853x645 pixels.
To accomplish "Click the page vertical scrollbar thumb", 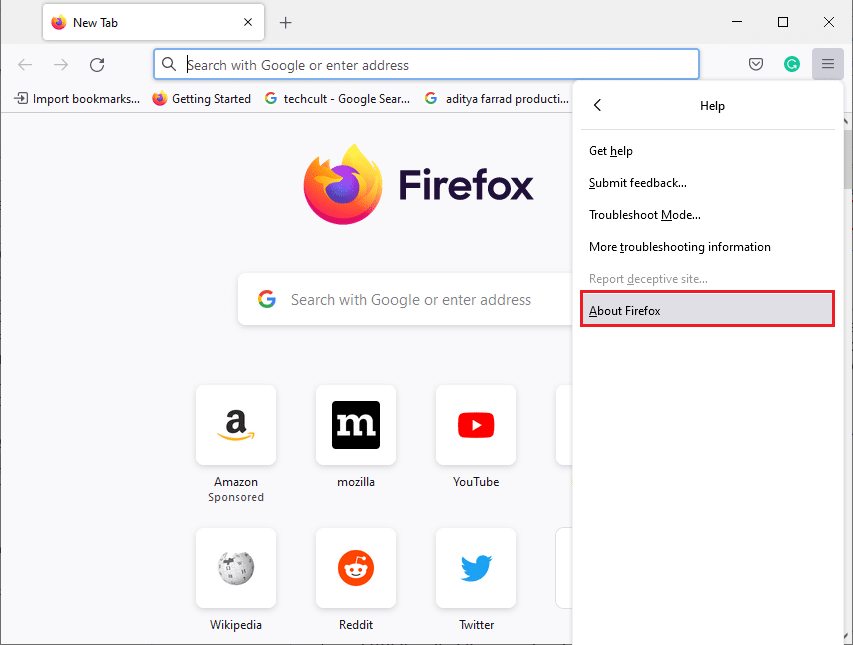I will 848,158.
